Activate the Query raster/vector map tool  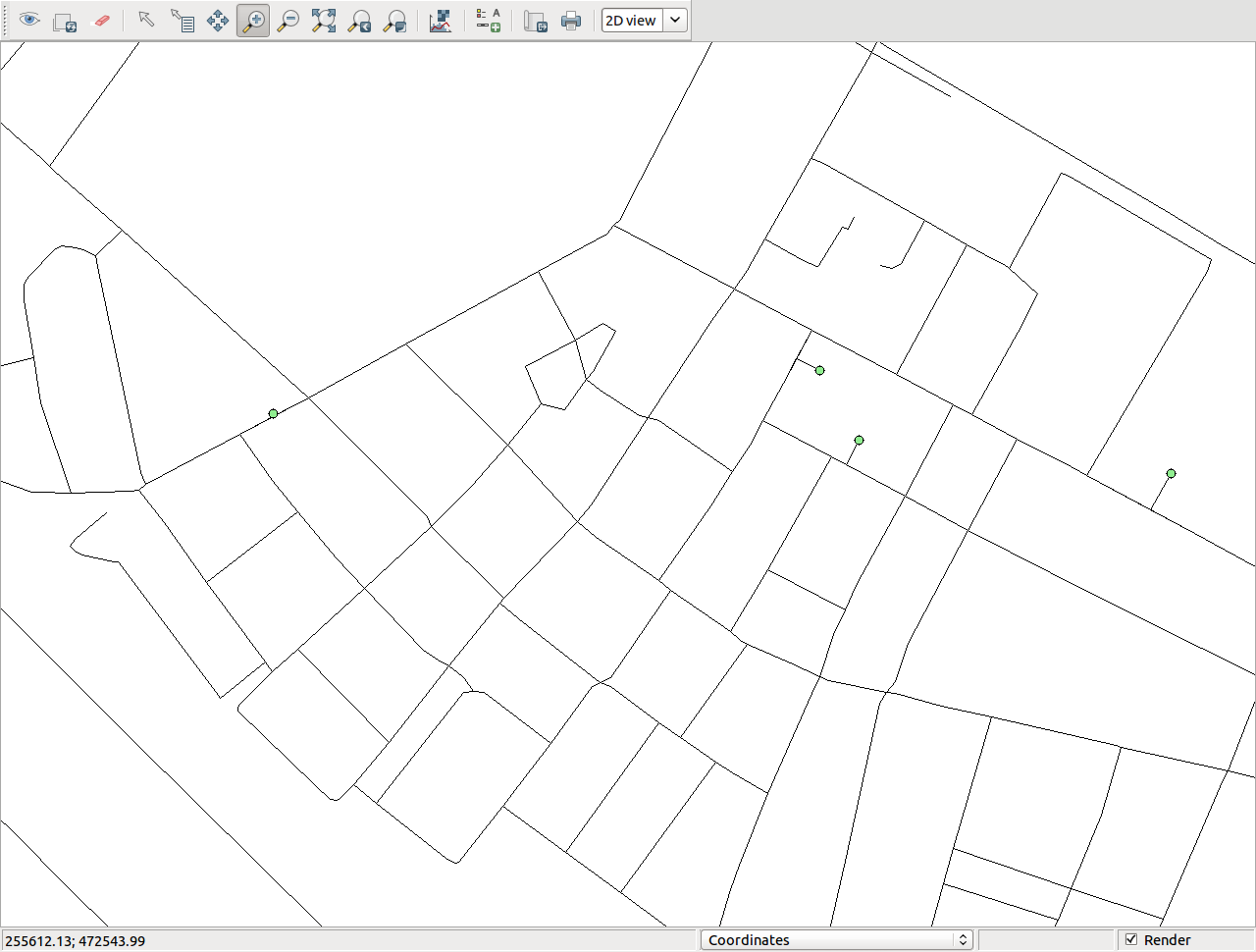pyautogui.click(x=182, y=21)
